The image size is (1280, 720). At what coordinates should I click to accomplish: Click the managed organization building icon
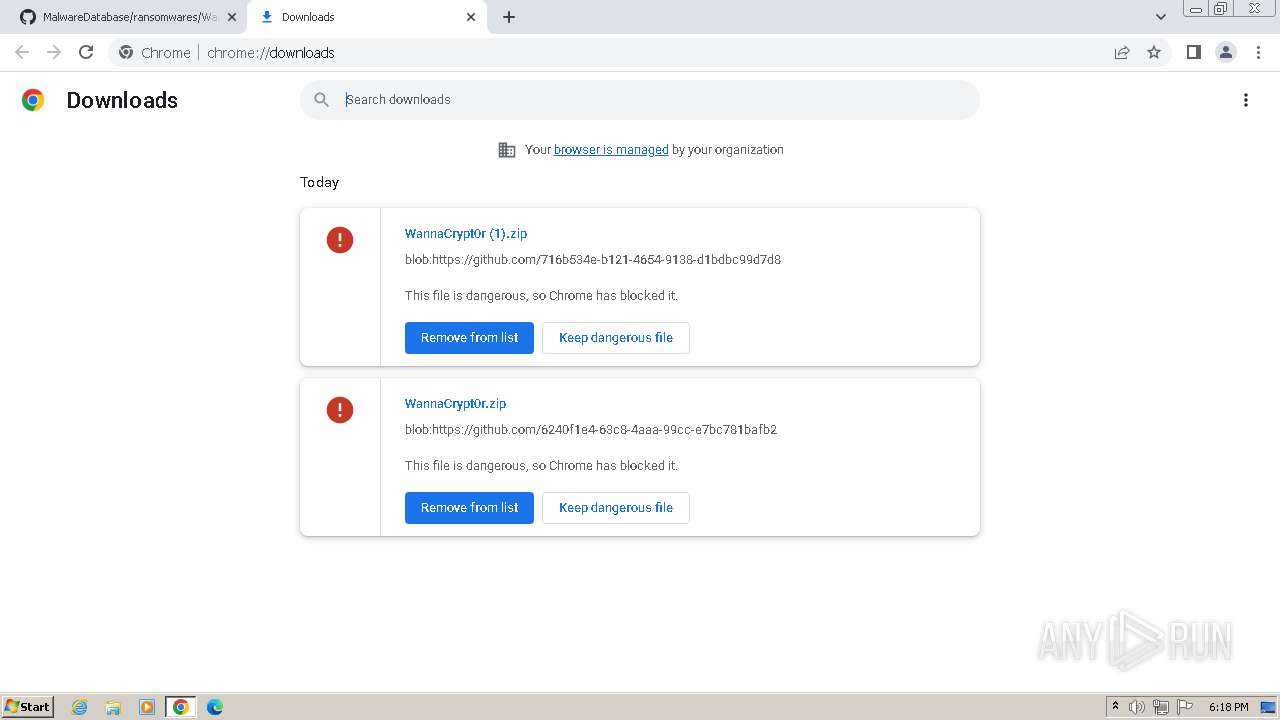tap(507, 150)
